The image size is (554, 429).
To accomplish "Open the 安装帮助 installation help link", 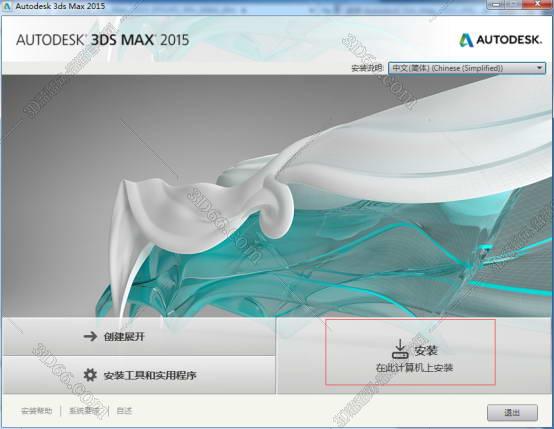I will coord(37,411).
